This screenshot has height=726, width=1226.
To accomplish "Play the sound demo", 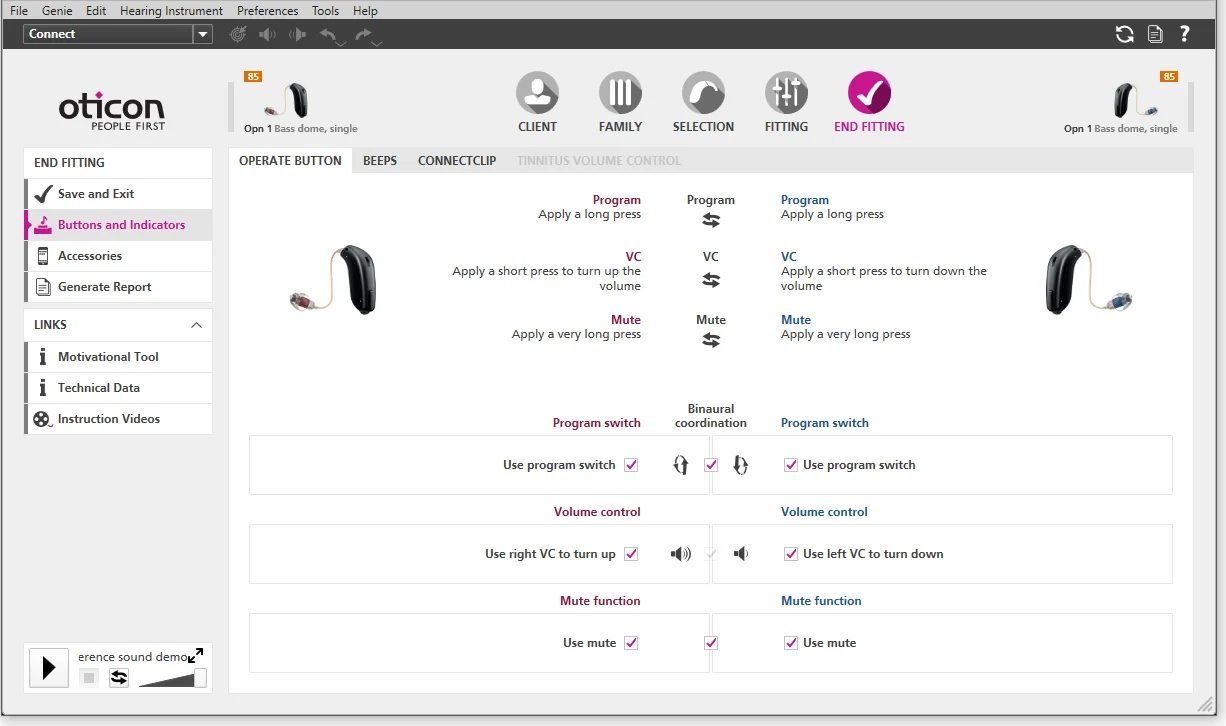I will tap(49, 668).
